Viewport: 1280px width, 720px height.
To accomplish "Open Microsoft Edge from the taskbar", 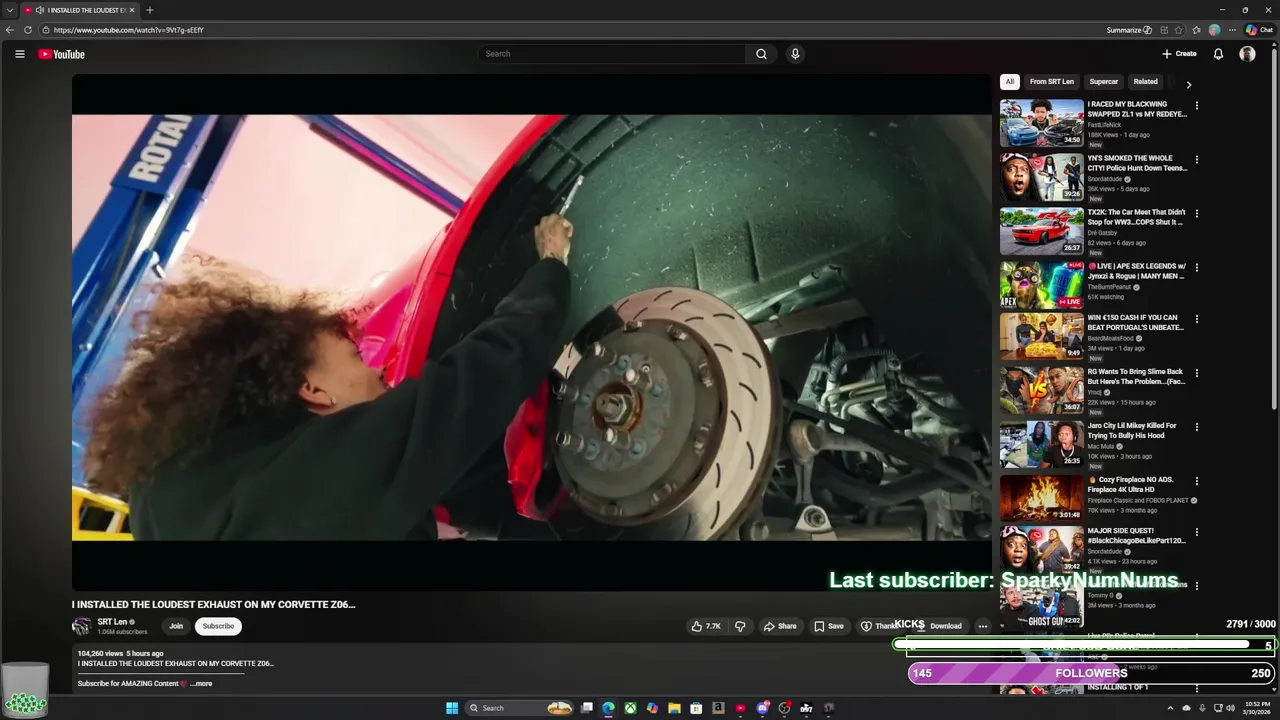I will click(x=608, y=708).
